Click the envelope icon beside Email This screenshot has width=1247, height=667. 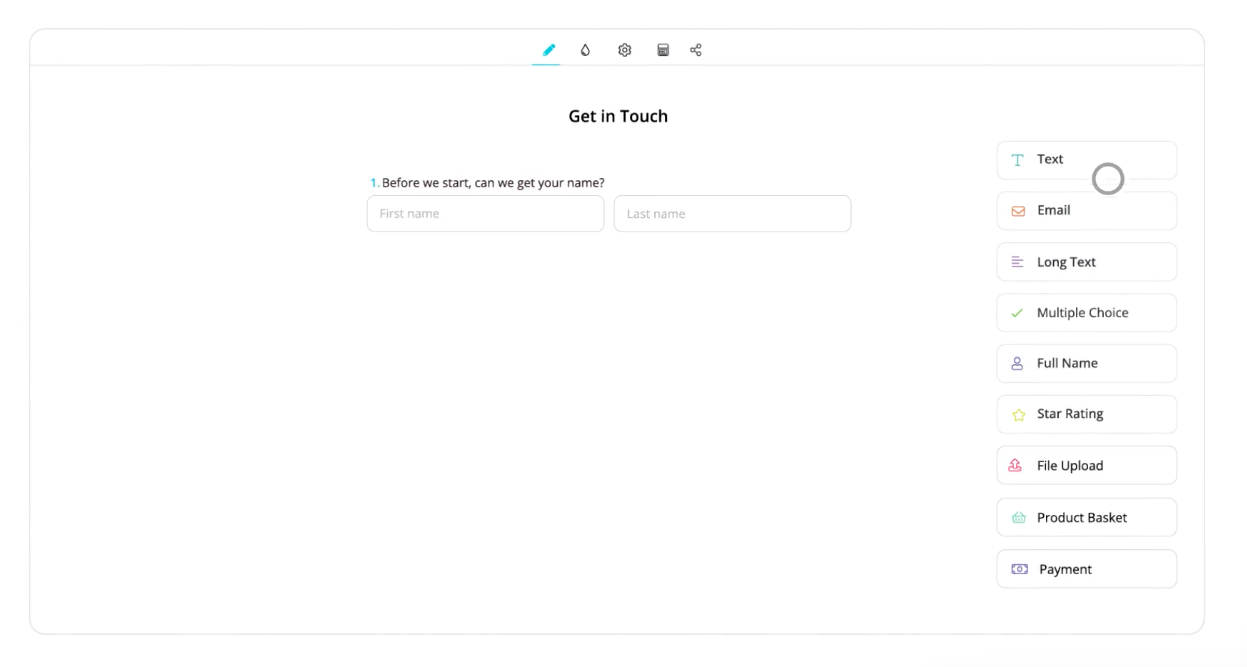click(x=1018, y=211)
